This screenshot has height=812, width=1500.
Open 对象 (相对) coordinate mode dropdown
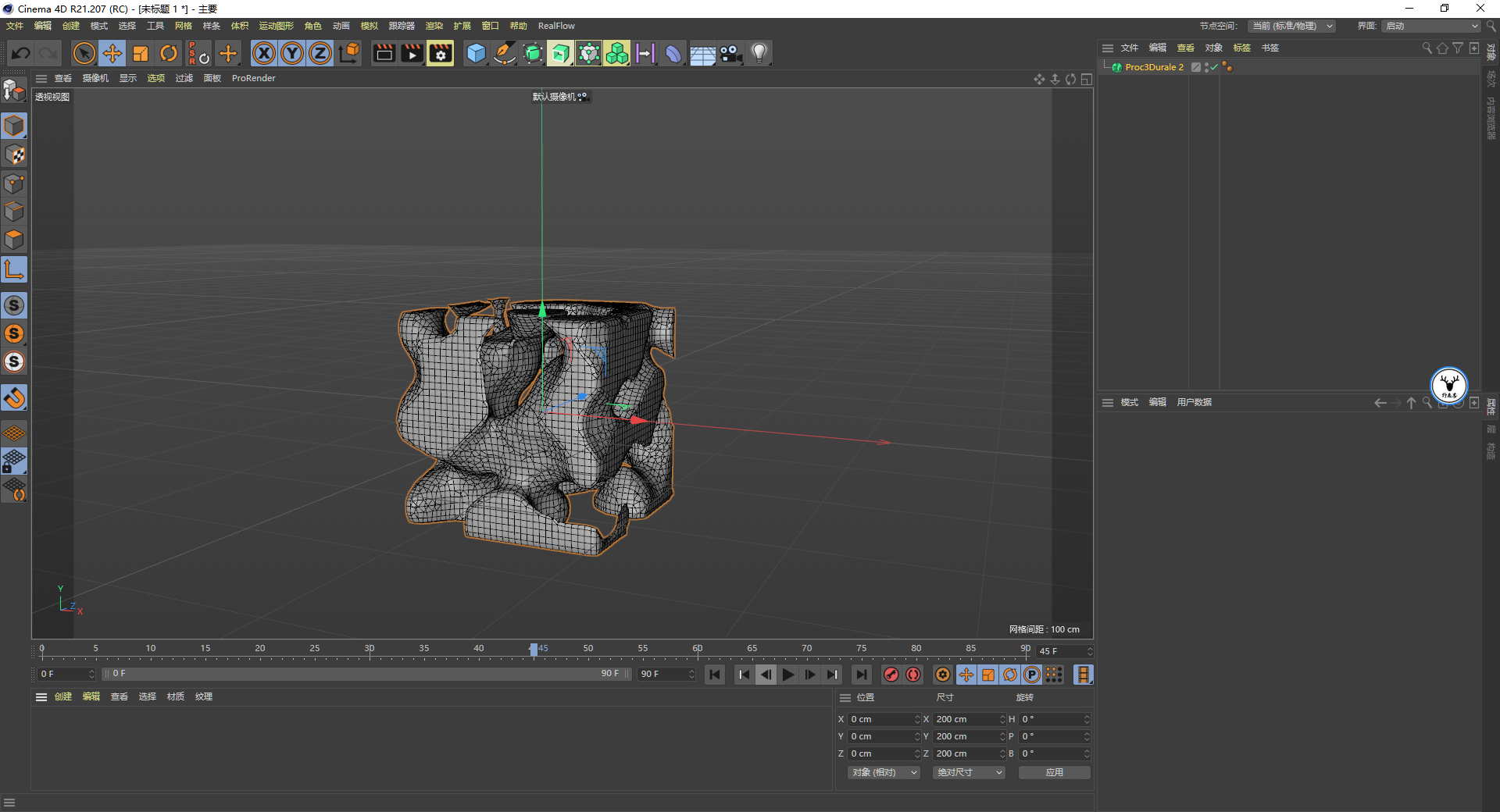tap(884, 772)
